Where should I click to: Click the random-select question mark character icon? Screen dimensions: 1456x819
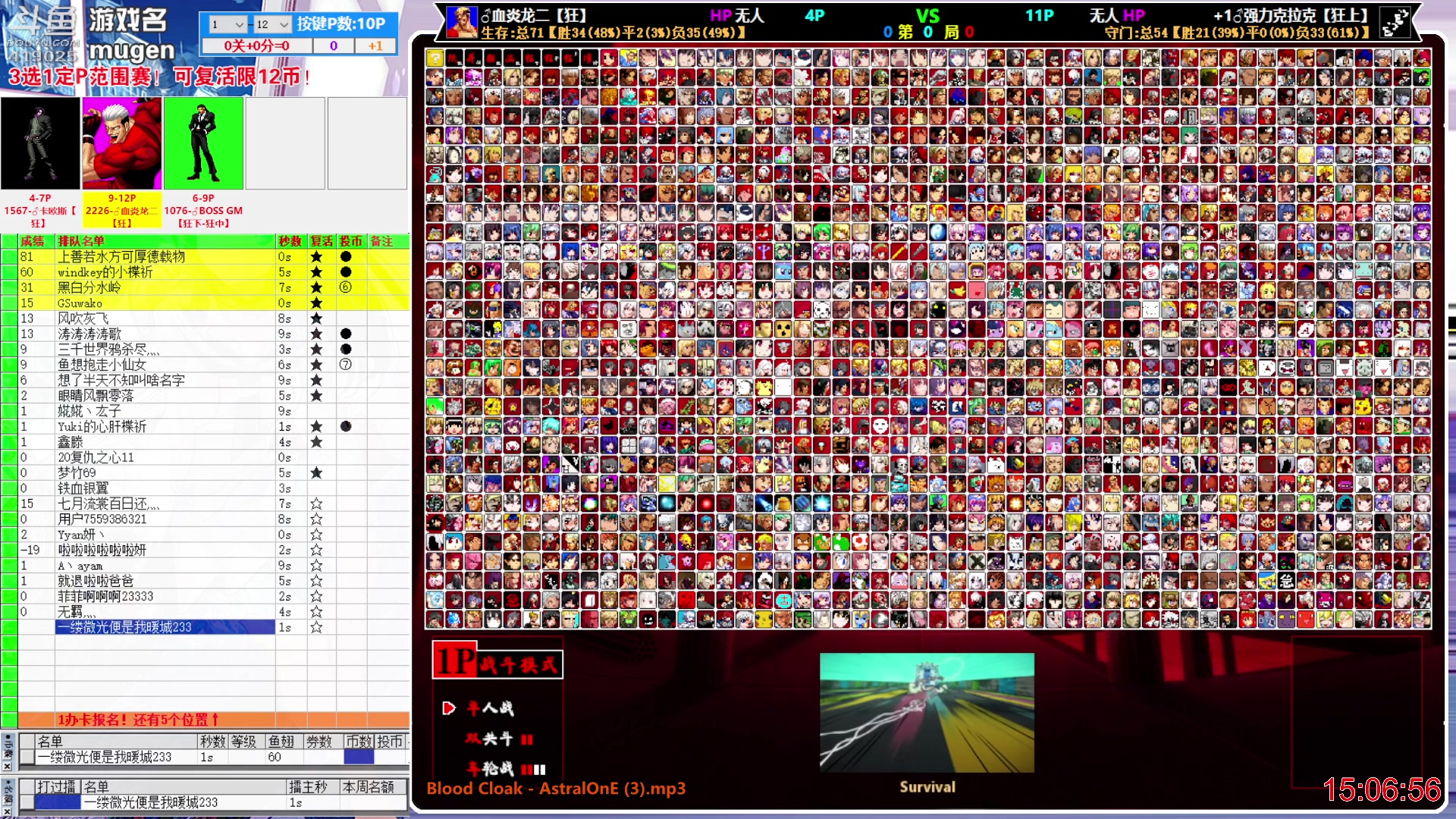click(434, 58)
